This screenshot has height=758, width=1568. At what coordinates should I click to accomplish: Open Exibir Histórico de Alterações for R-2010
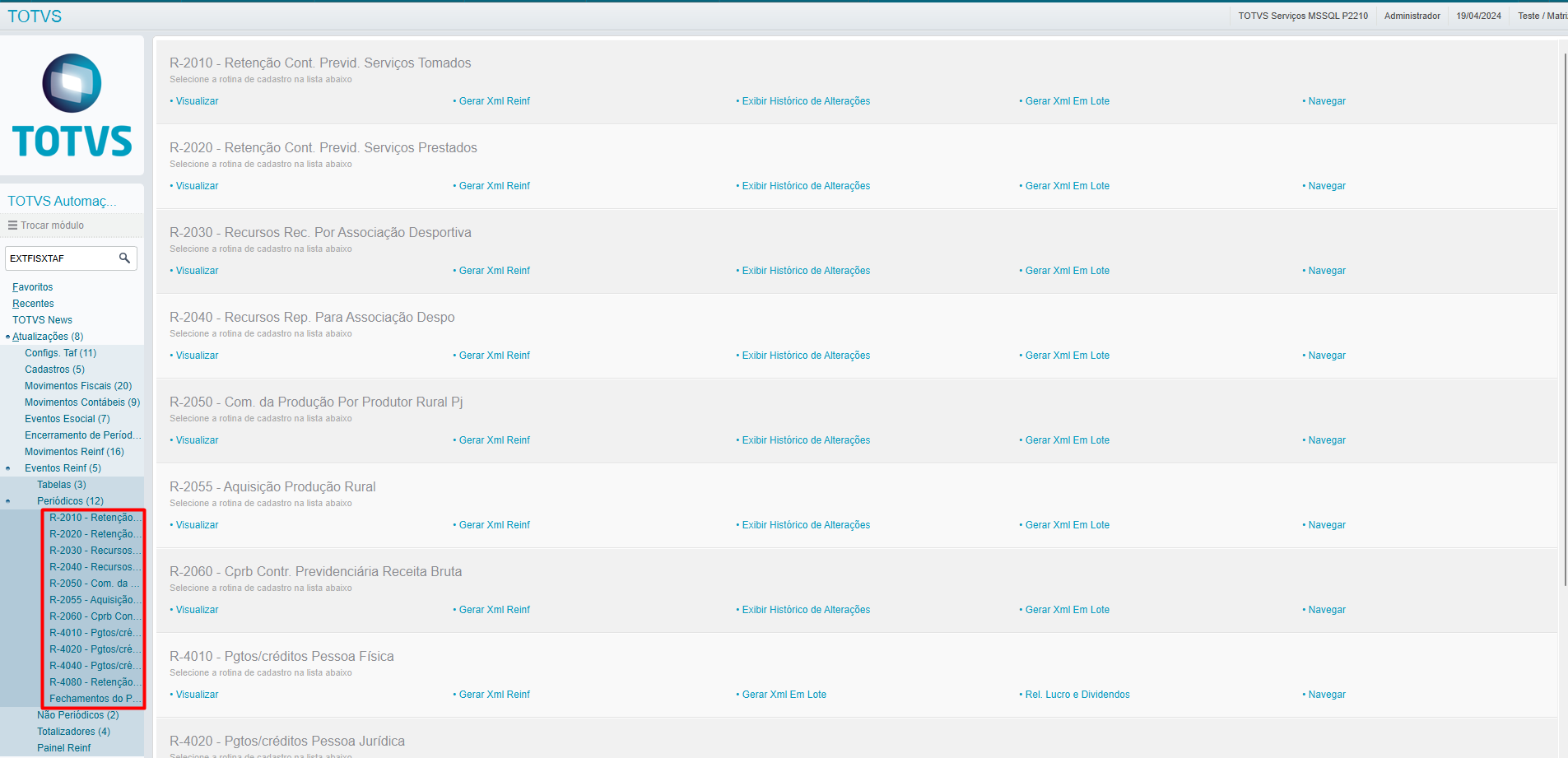click(x=806, y=101)
